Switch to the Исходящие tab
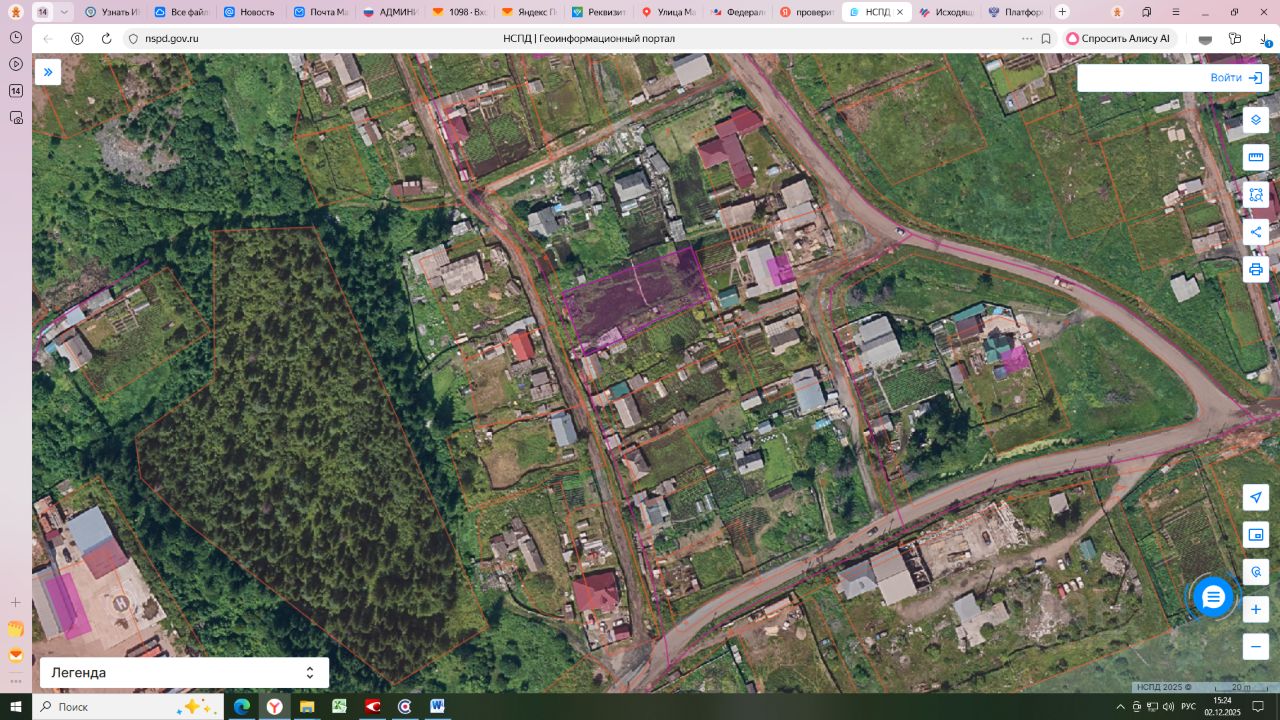 pos(945,12)
